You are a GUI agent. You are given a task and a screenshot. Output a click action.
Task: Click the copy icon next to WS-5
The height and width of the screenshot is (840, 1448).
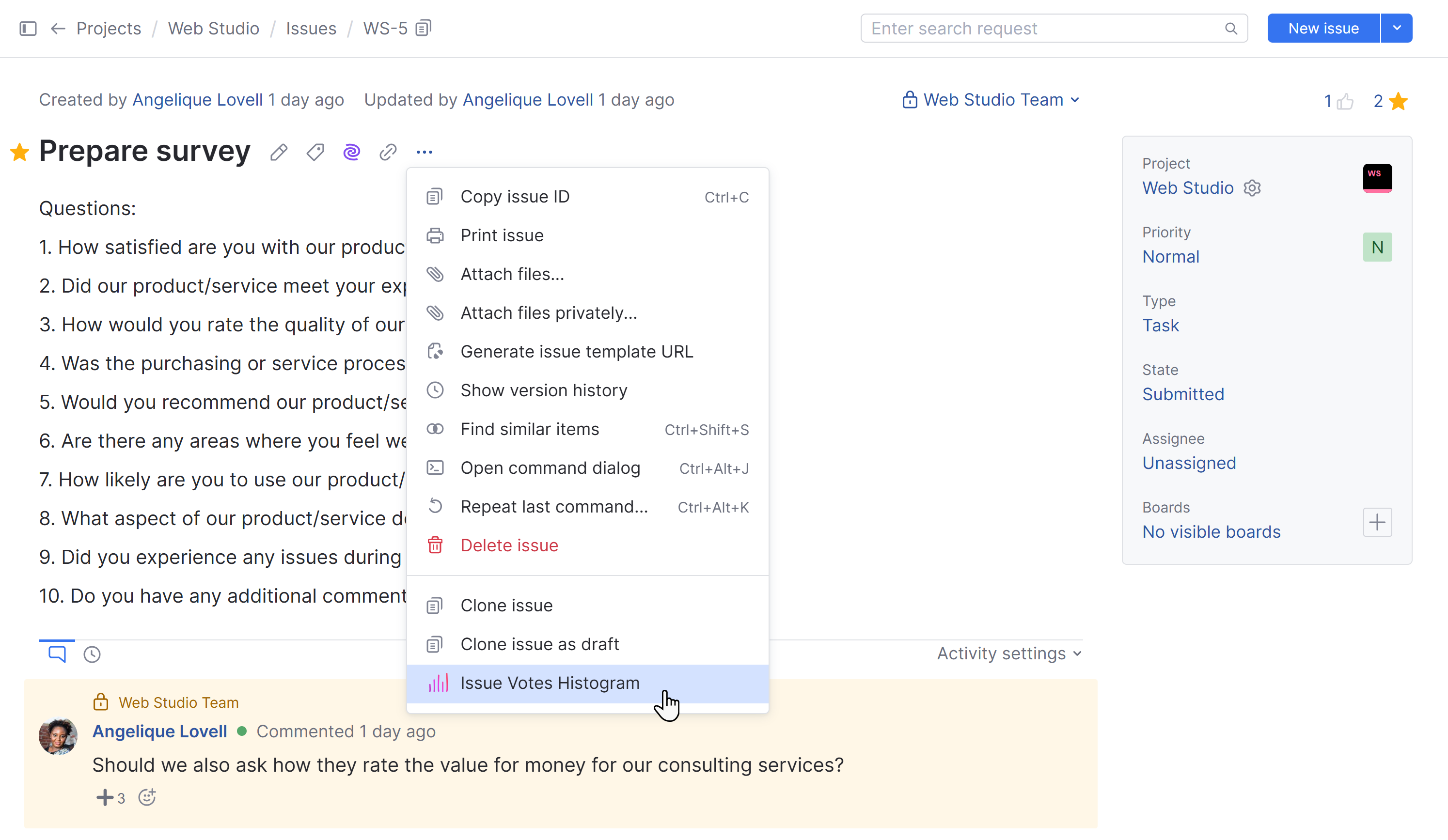pyautogui.click(x=424, y=28)
